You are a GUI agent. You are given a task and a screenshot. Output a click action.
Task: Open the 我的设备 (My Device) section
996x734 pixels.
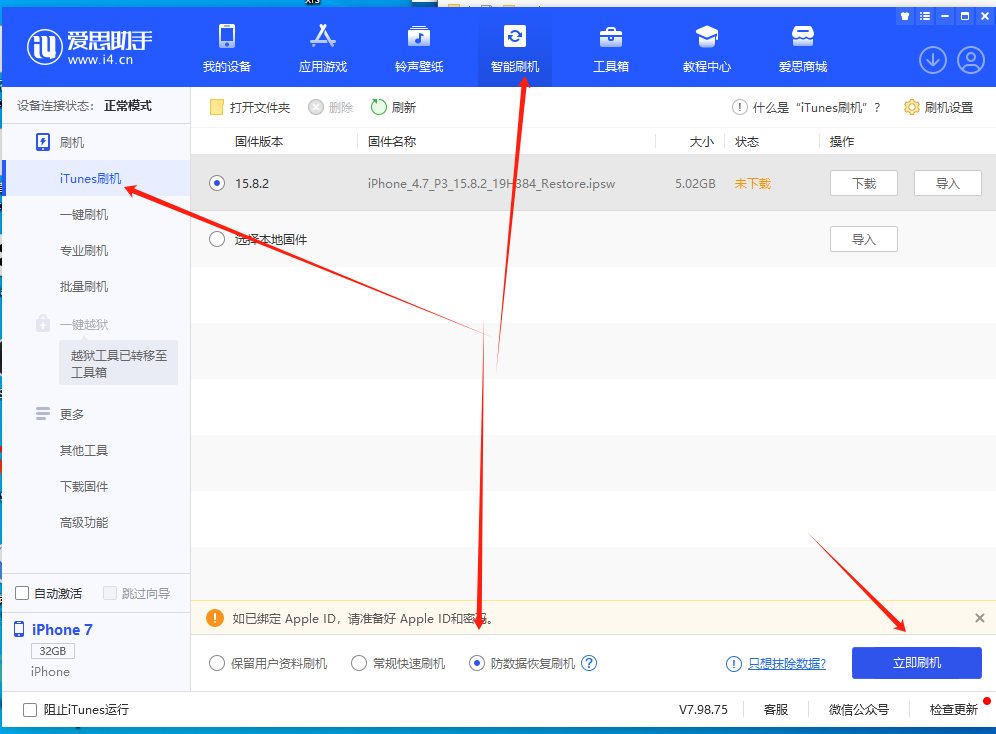pyautogui.click(x=227, y=48)
